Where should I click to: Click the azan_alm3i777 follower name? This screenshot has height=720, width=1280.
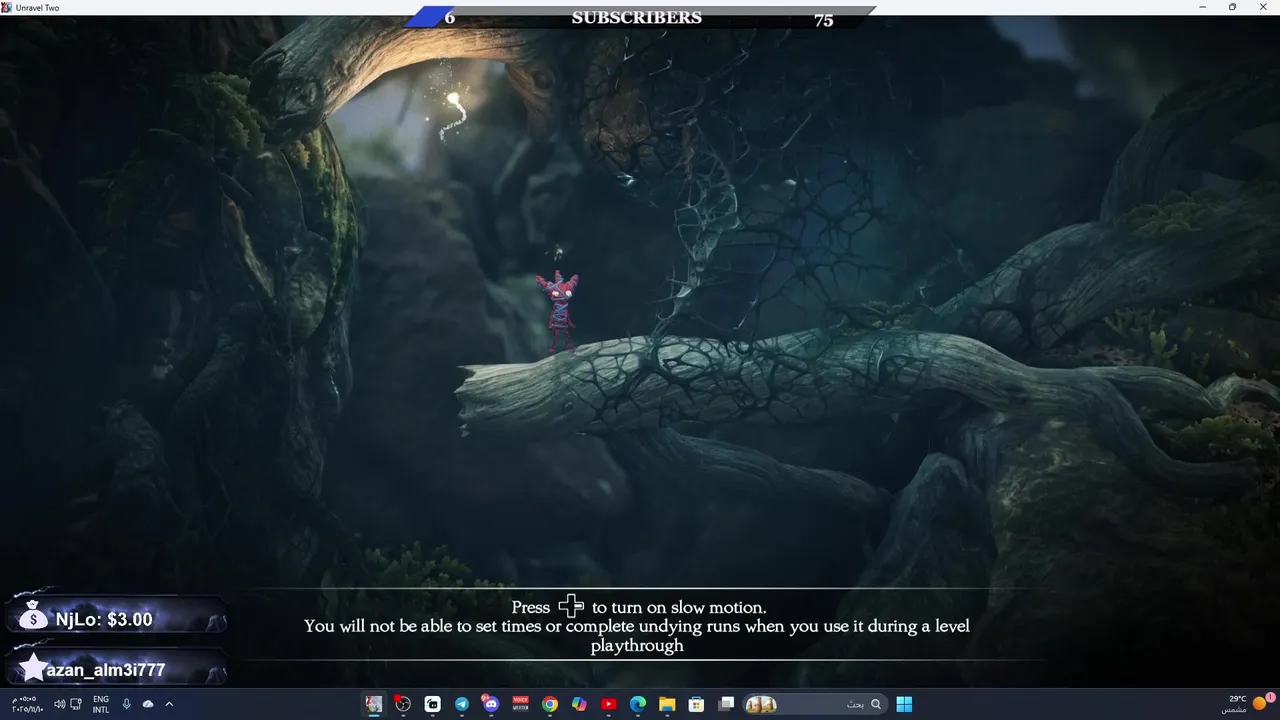click(106, 670)
